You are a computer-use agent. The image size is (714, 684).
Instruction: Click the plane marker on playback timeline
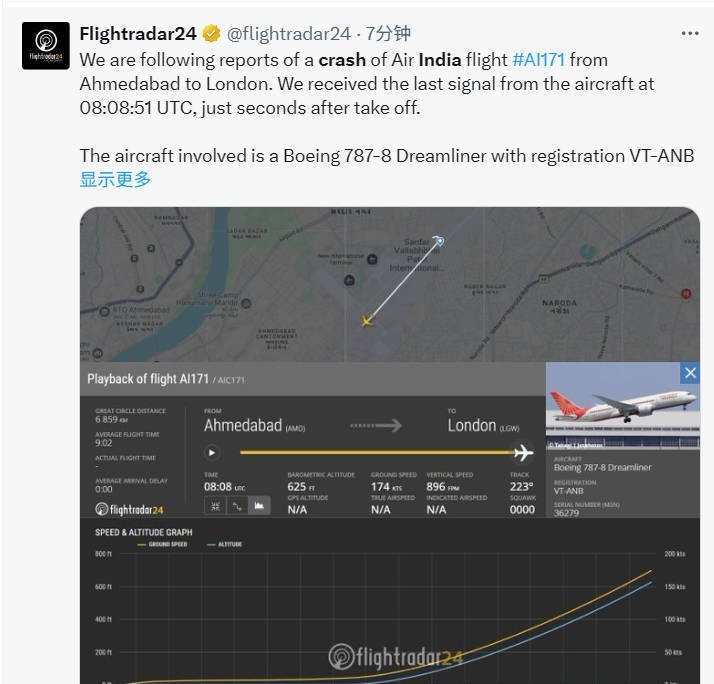[x=523, y=453]
